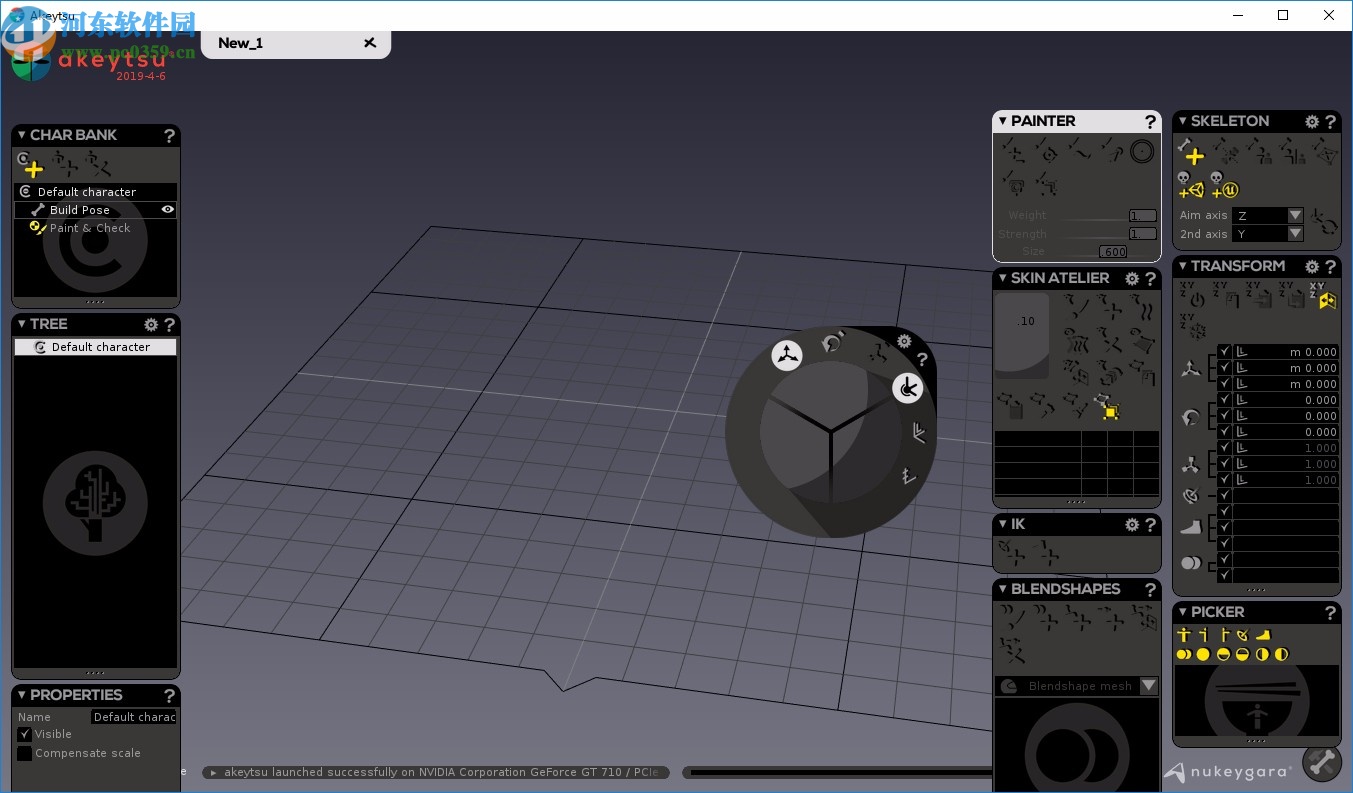1353x793 pixels.
Task: Open help for the Picker panel
Action: [x=1330, y=612]
